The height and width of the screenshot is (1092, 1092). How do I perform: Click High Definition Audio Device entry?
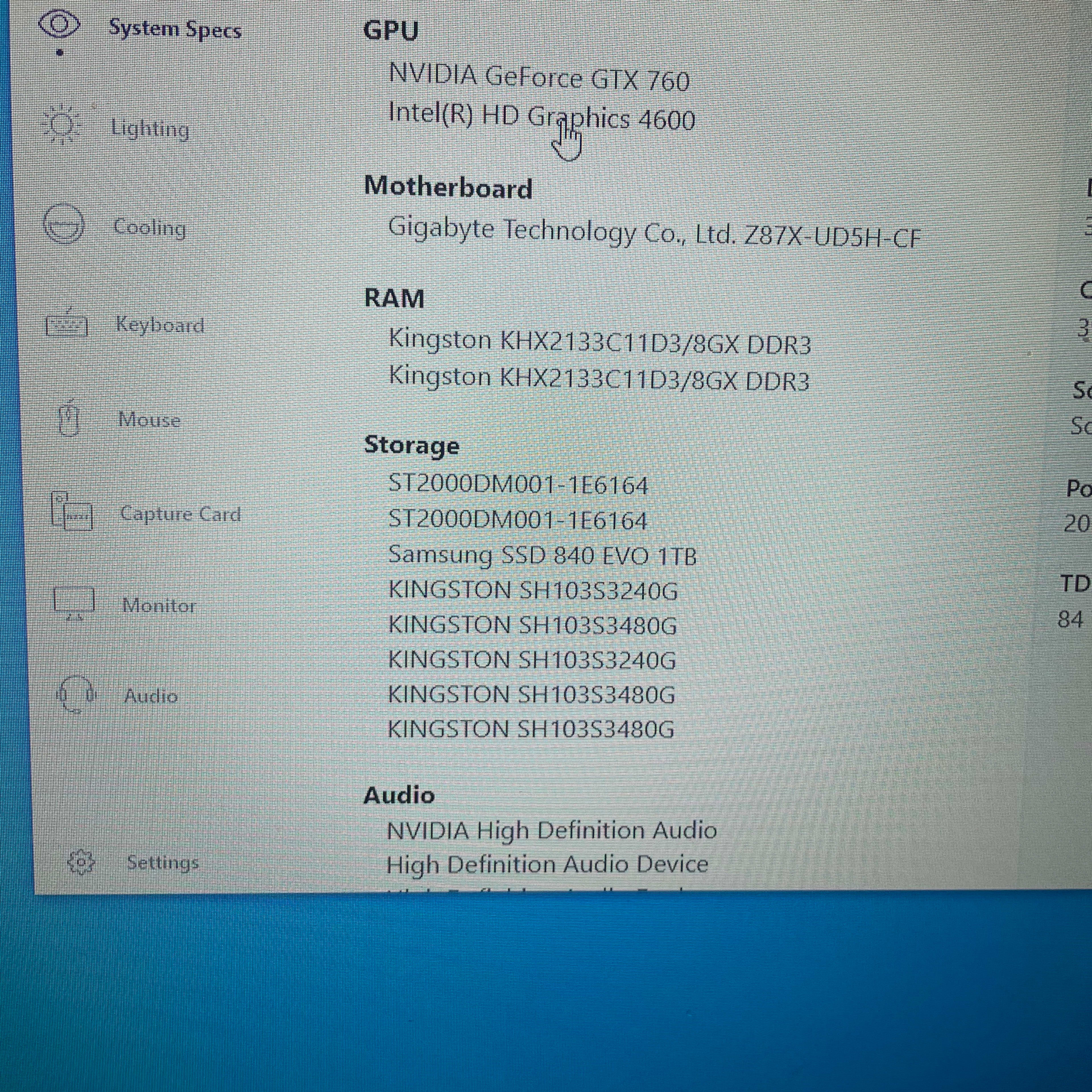coord(547,865)
